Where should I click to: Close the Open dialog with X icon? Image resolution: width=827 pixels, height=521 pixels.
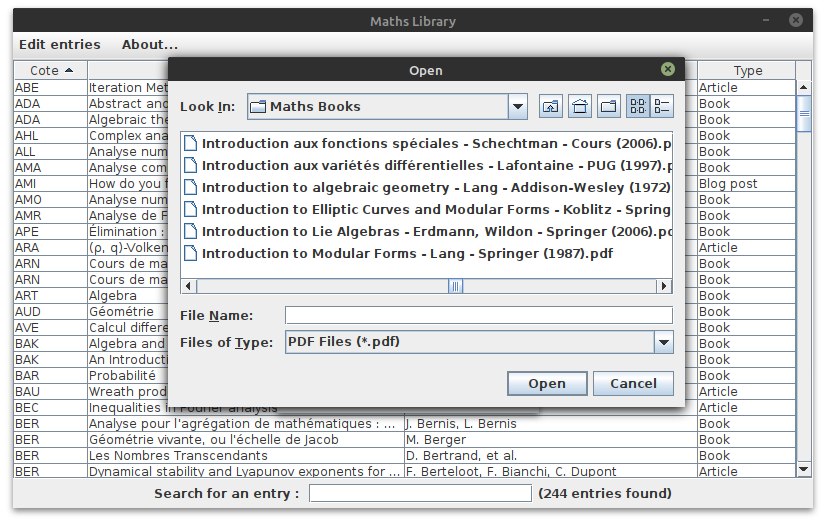[667, 70]
